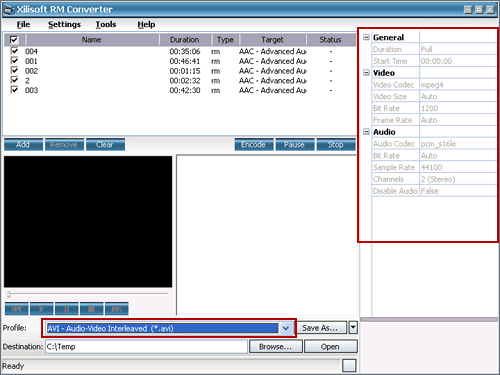
Task: Collapse the General property group
Action: (366, 37)
